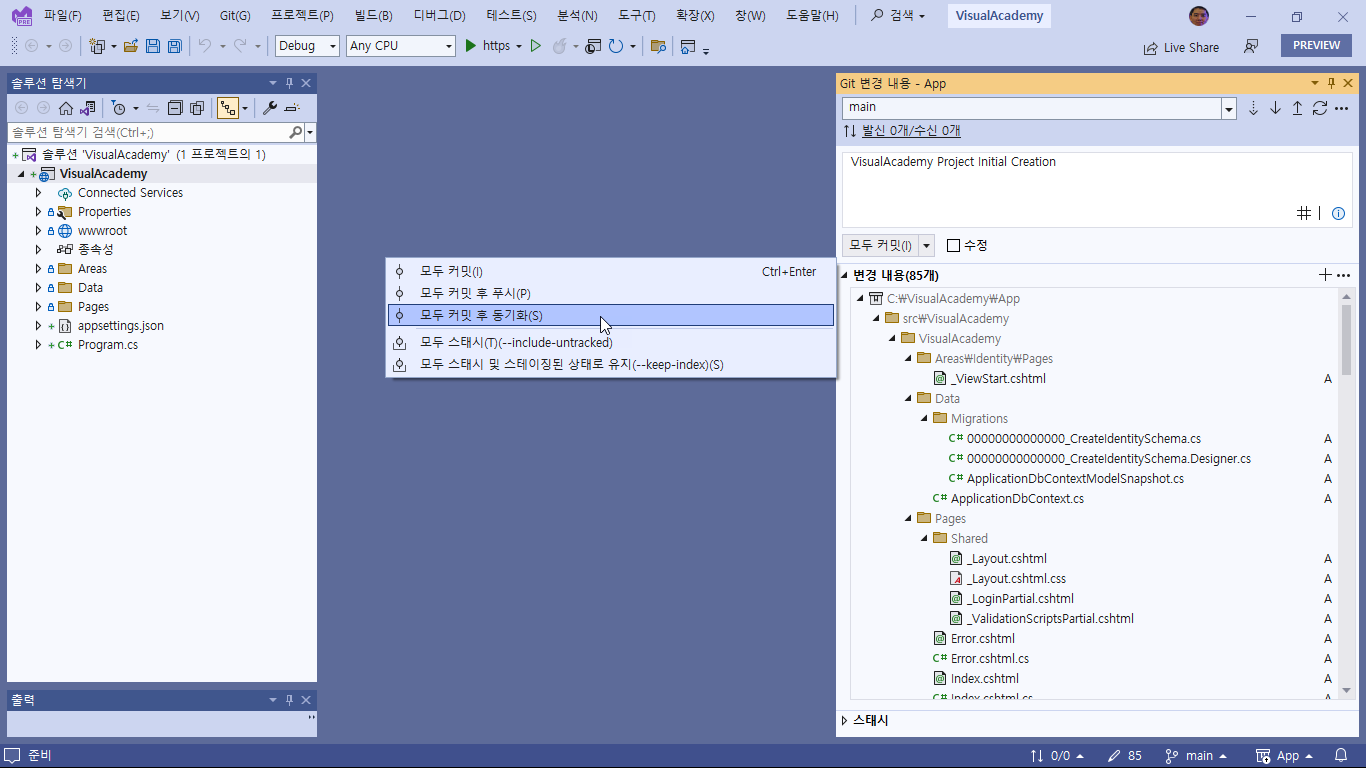Click the Collapse All icon in Solution Explorer
Screen dimensions: 1366x768
pyautogui.click(x=175, y=108)
